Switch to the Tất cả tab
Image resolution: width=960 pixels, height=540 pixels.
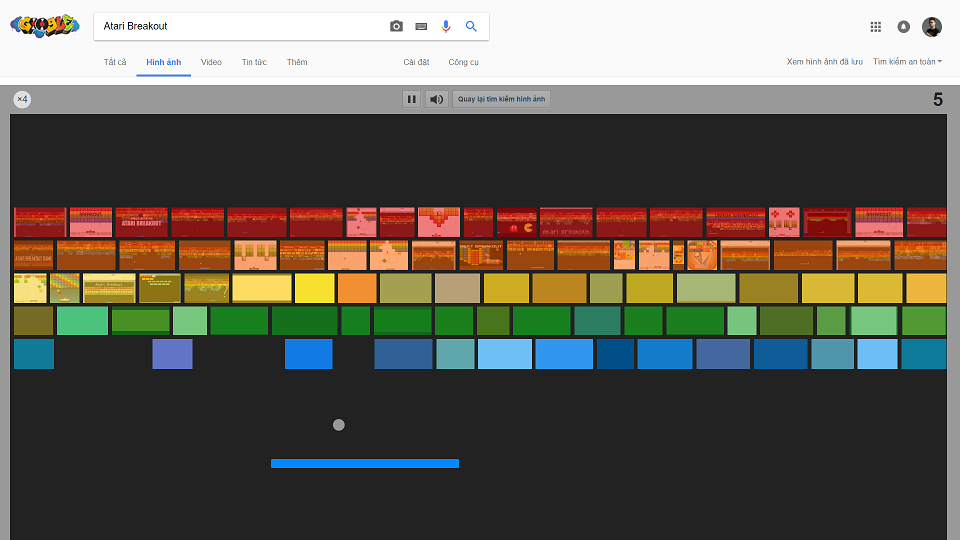115,62
